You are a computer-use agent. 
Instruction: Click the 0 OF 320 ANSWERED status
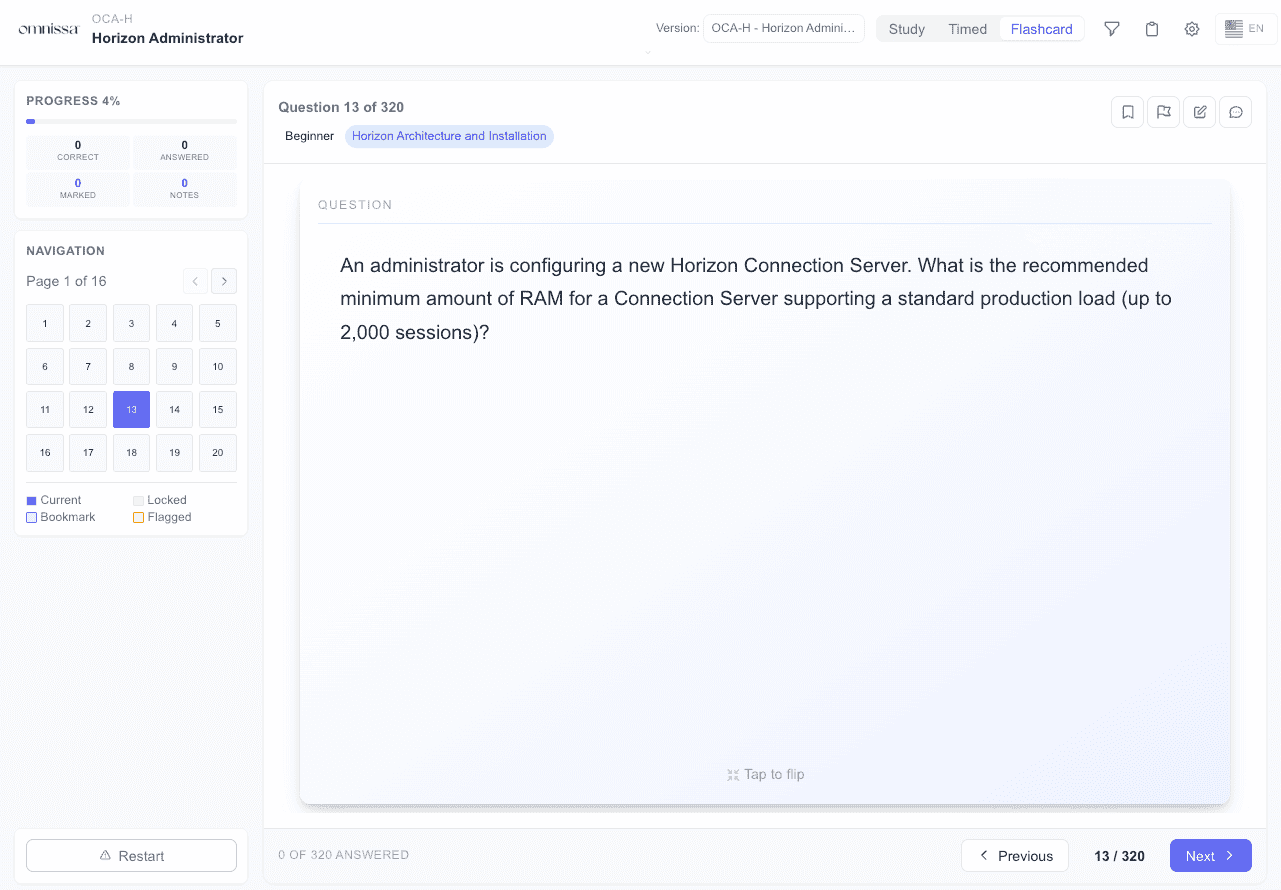click(x=343, y=855)
